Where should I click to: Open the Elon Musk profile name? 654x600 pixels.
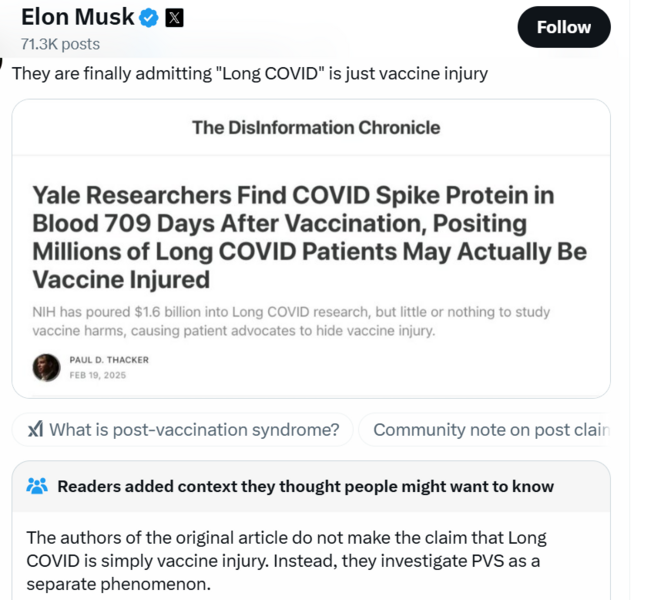coord(77,17)
